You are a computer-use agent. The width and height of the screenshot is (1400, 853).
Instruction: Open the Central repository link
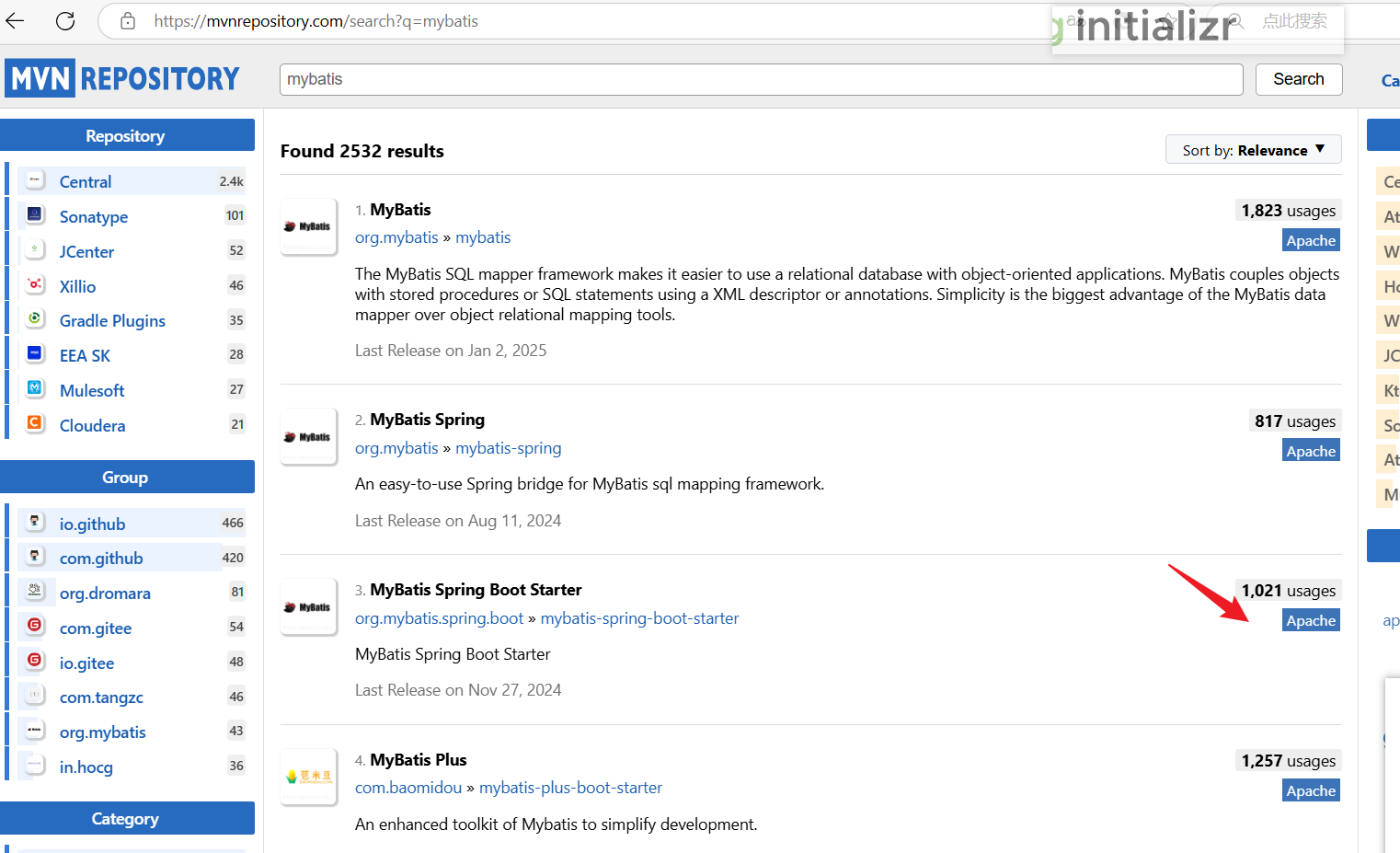click(86, 181)
